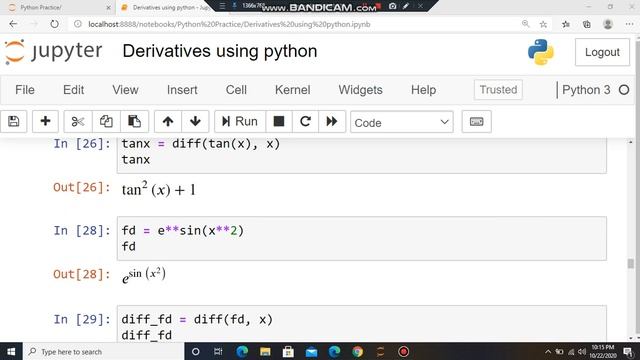Open the Kernel menu
The width and height of the screenshot is (640, 360).
[x=293, y=90]
